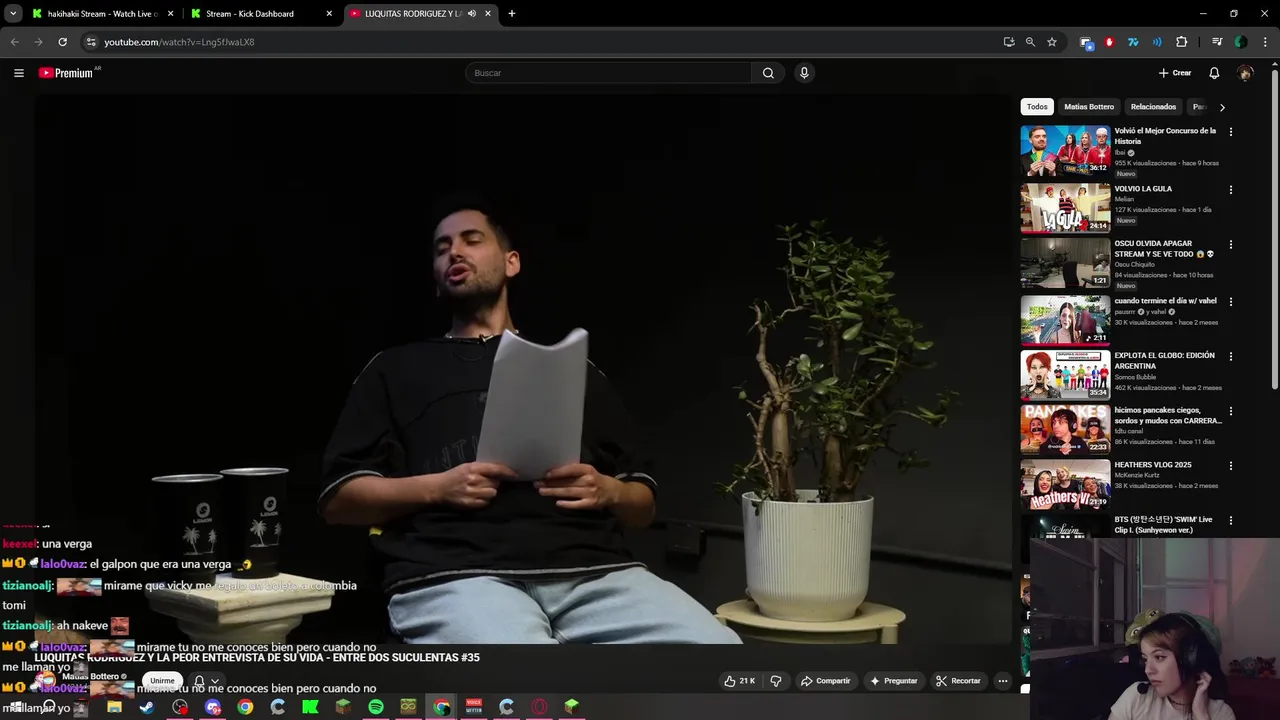Click the search magnifier button
This screenshot has width=1280, height=720.
768,73
